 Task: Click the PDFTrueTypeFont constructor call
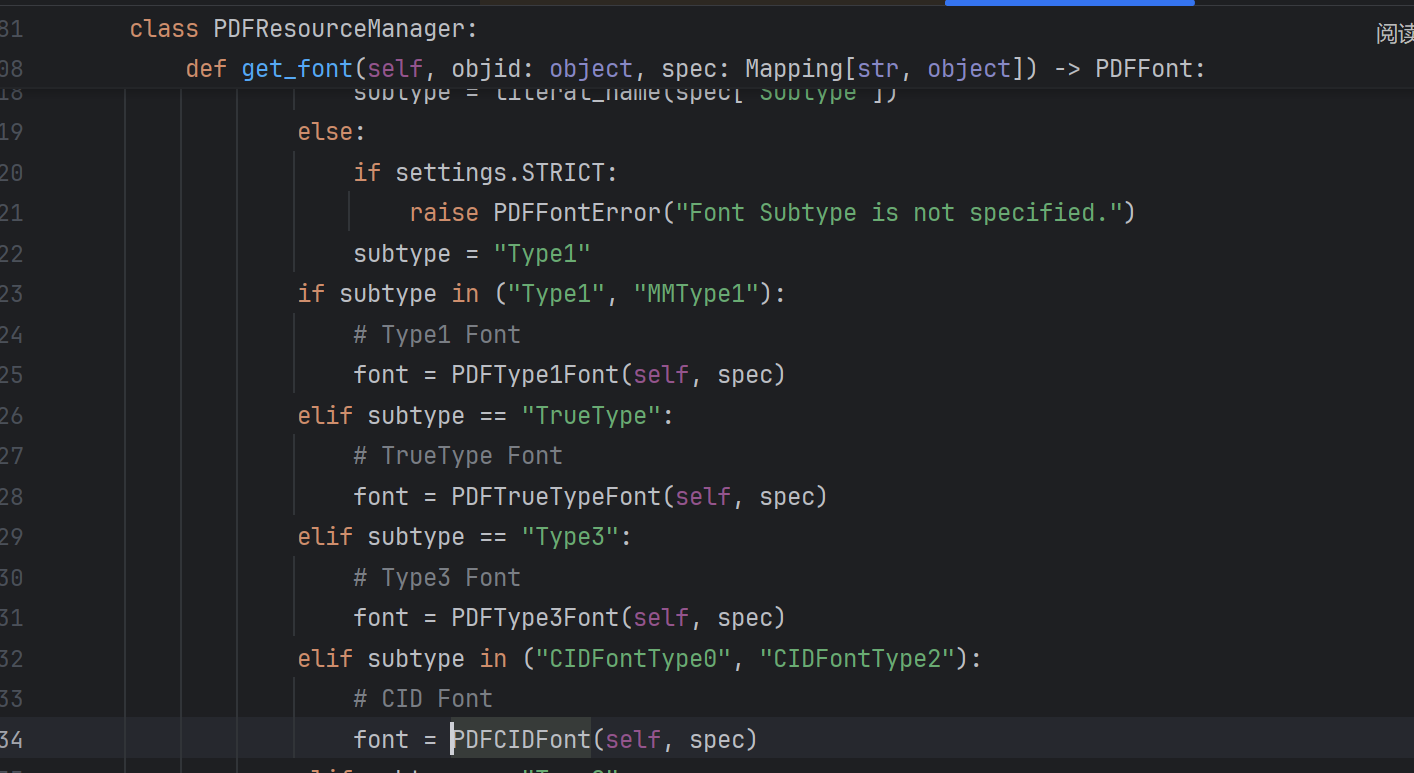(x=556, y=496)
